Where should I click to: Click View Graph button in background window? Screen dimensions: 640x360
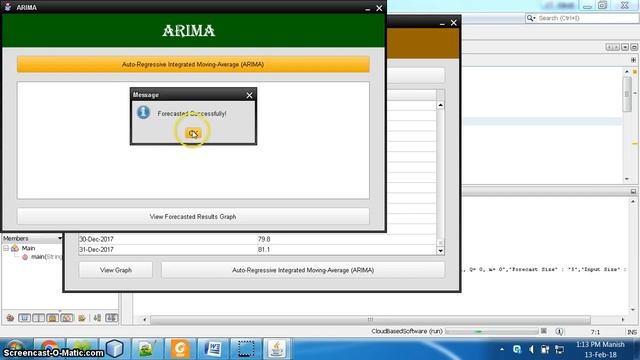[116, 270]
